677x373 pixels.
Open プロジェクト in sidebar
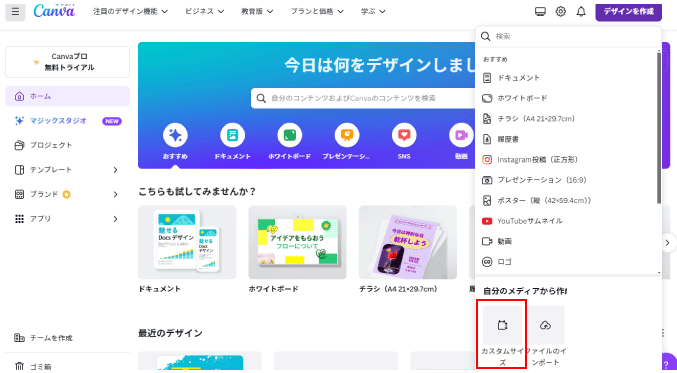tap(67, 145)
